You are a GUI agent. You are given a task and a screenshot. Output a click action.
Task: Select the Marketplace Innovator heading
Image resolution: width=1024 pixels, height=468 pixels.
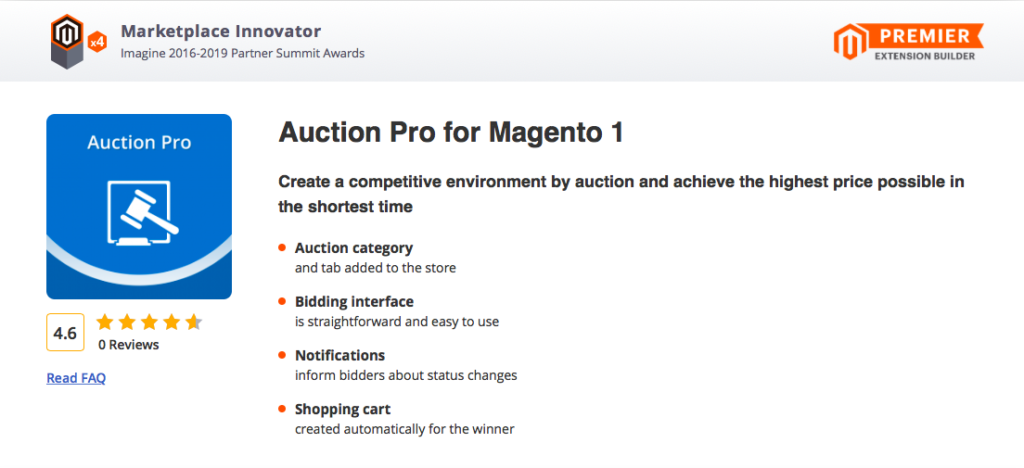click(220, 32)
